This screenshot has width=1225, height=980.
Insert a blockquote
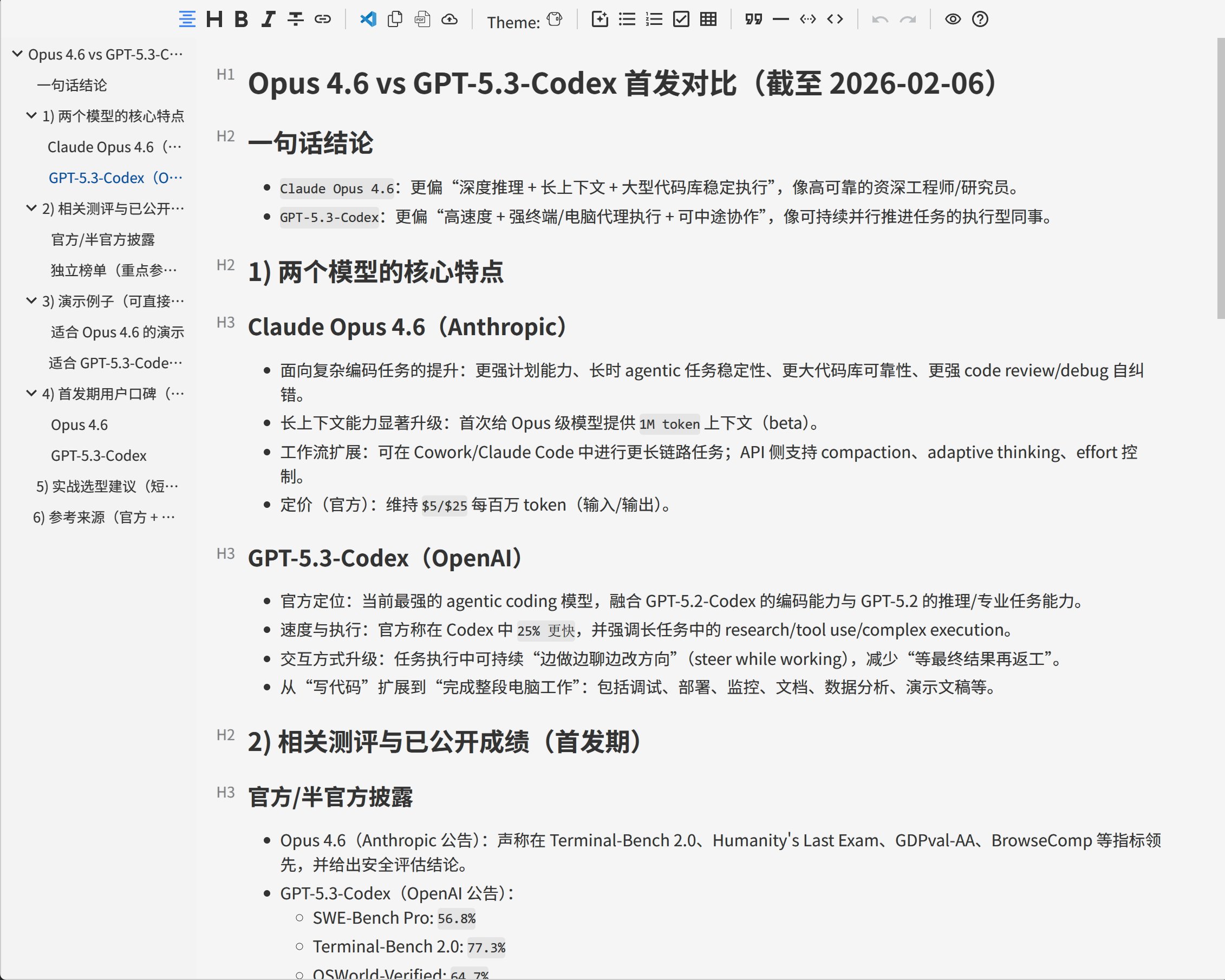(x=753, y=19)
